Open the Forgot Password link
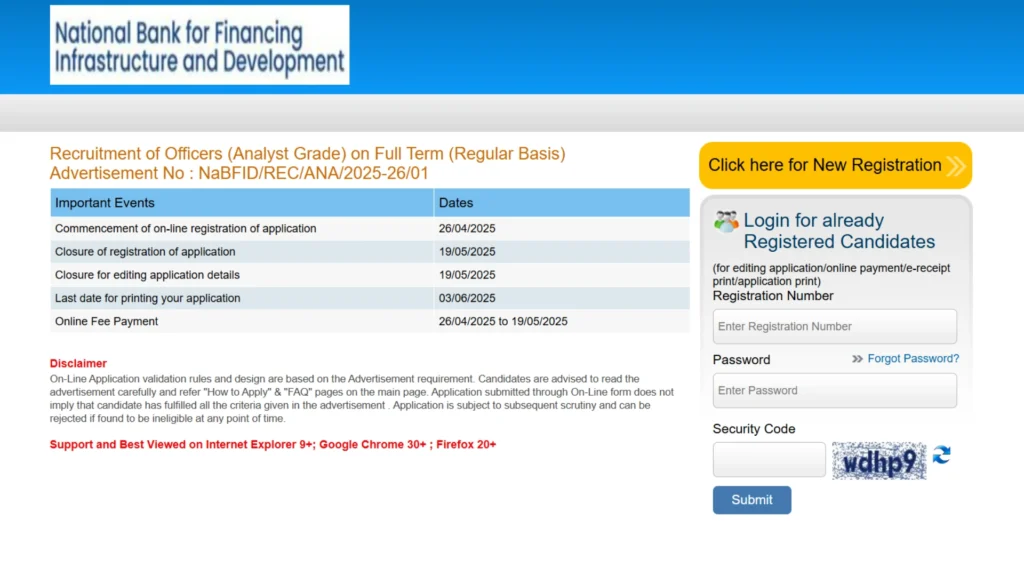 913,359
